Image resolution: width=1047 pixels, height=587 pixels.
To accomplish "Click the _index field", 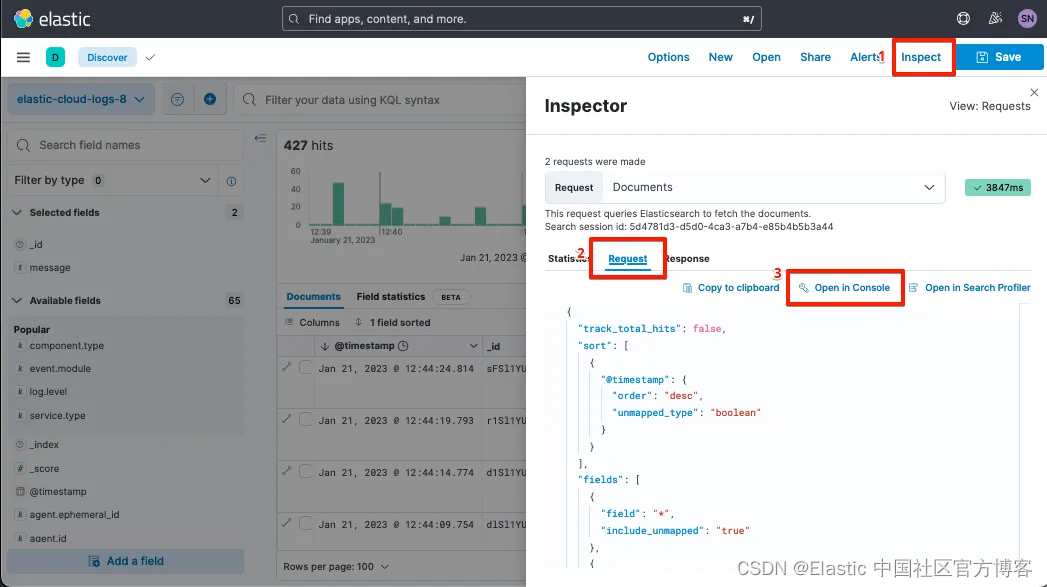I will point(44,445).
